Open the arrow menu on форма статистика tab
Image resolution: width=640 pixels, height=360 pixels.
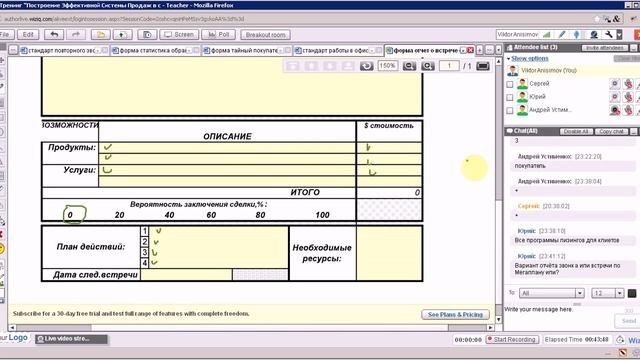point(189,50)
